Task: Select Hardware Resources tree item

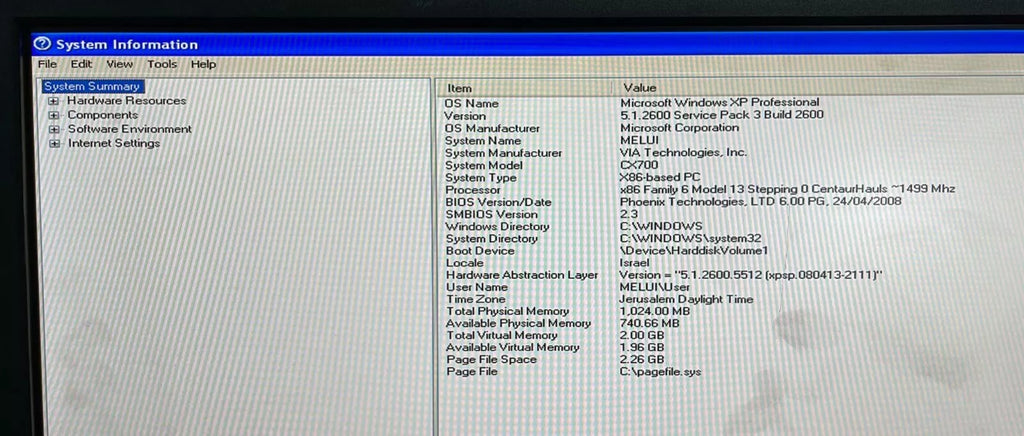Action: pyautogui.click(x=127, y=101)
